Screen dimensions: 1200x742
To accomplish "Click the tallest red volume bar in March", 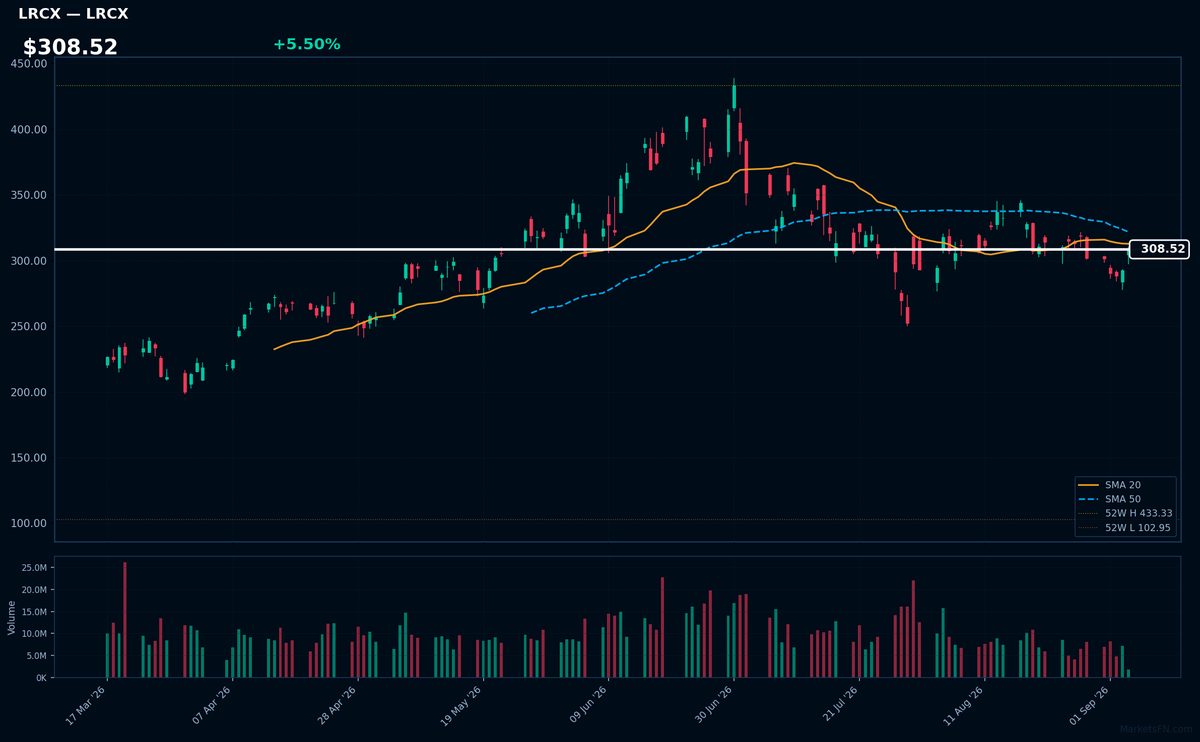I will (125, 620).
